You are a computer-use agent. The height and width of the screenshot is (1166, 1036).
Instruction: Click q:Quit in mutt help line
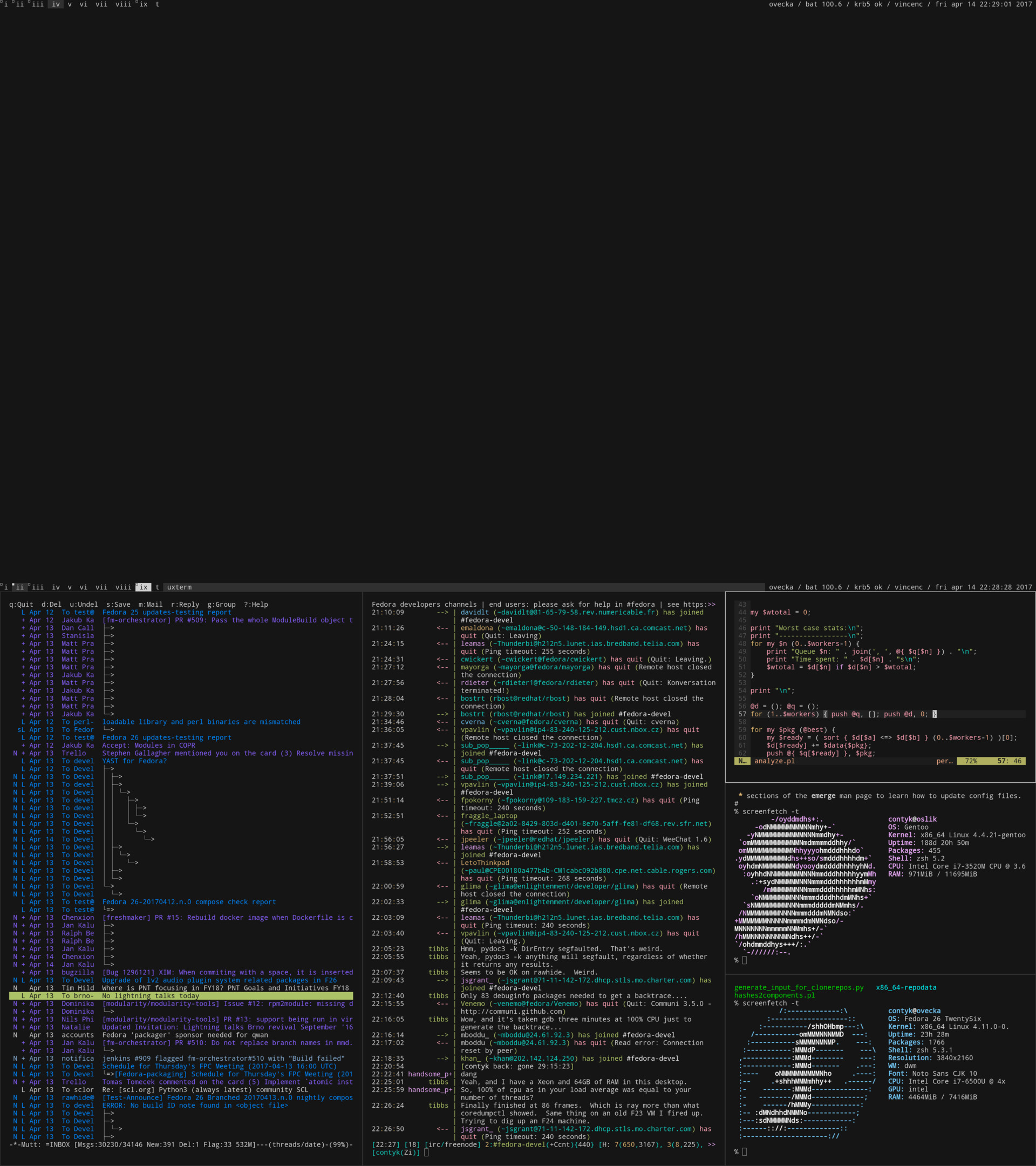[x=21, y=605]
